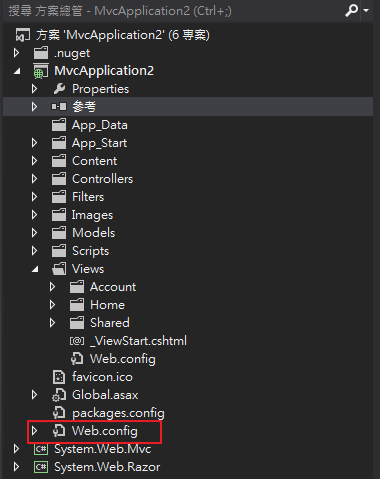
Task: Select the System.Web.Razor project name
Action: (x=107, y=467)
